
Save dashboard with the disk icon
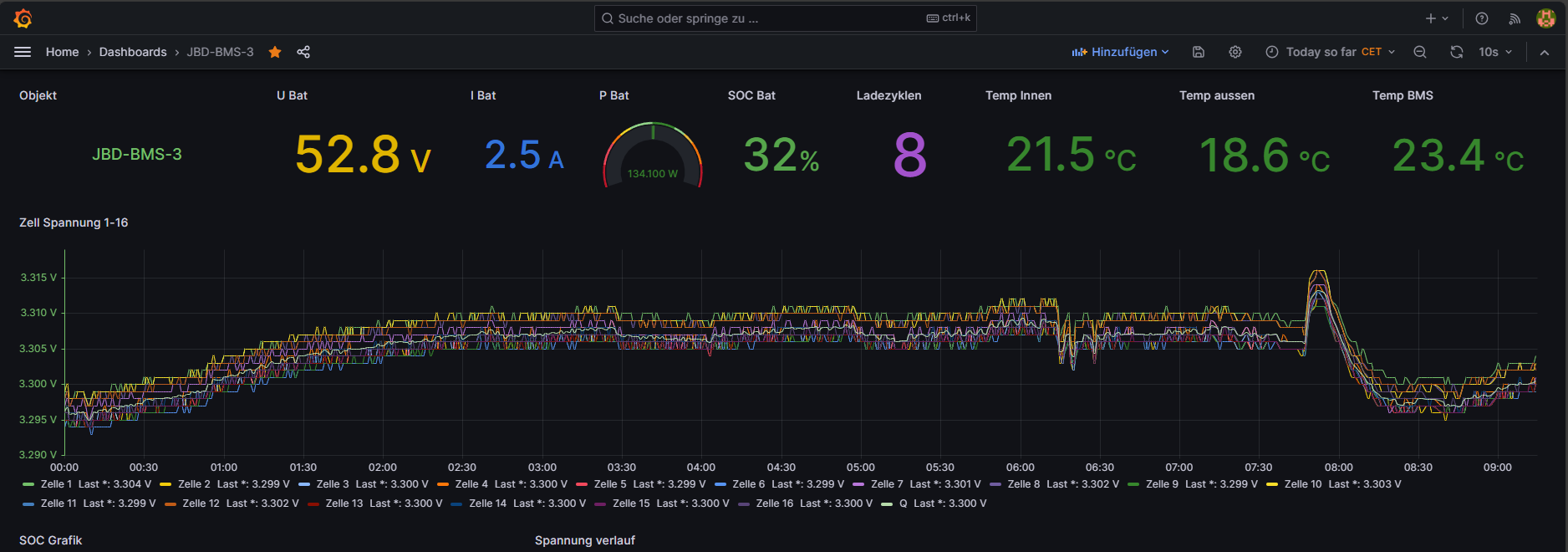click(x=1198, y=52)
